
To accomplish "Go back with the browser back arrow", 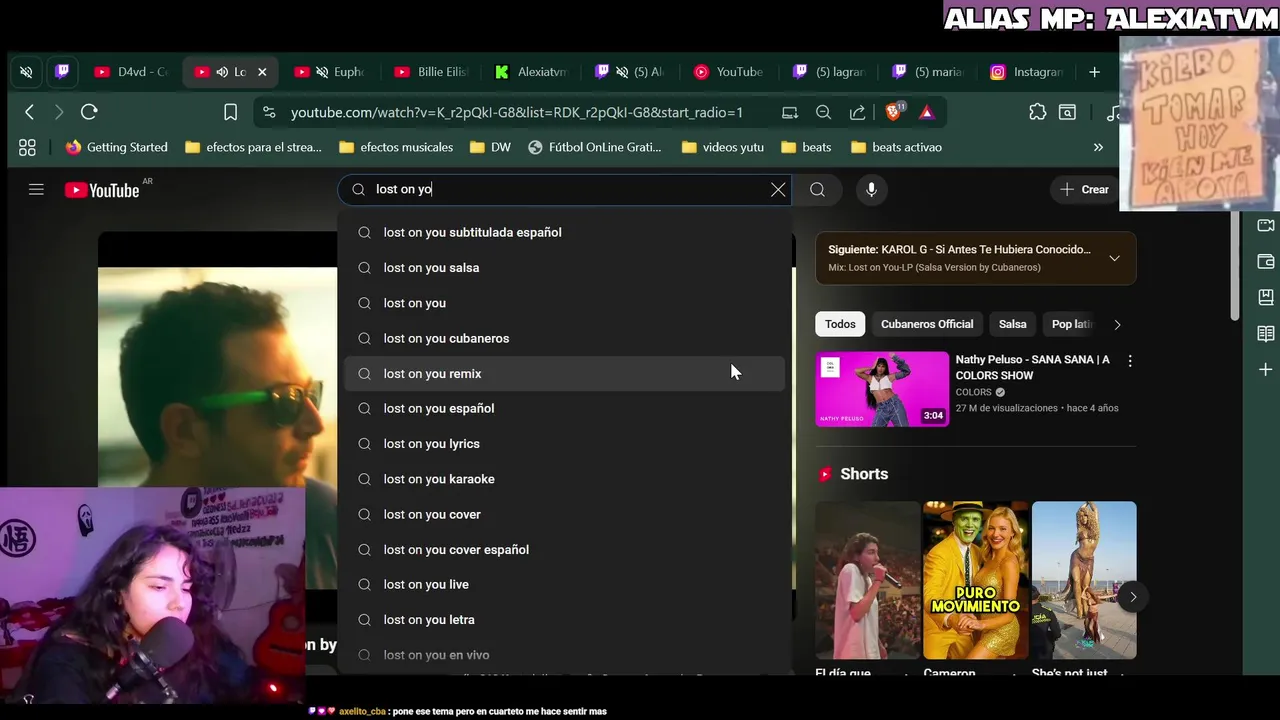I will [29, 112].
